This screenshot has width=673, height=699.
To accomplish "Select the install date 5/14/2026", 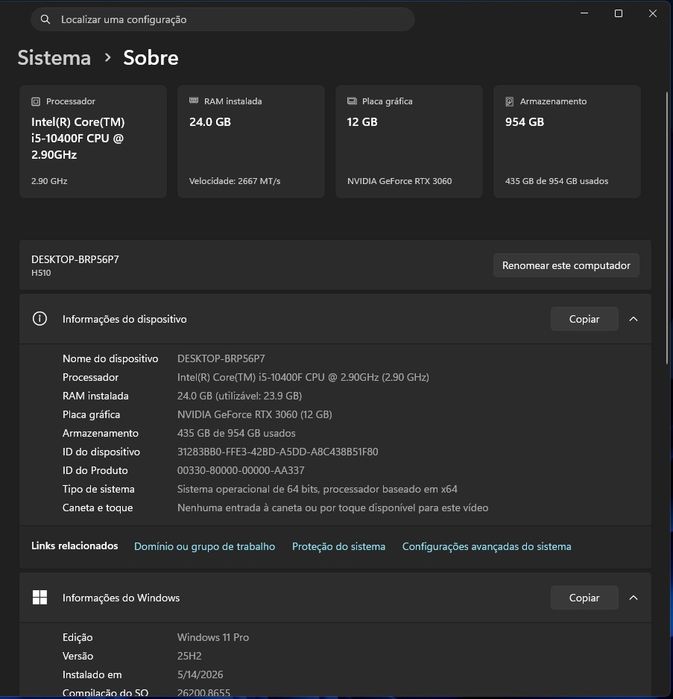I will 200,674.
